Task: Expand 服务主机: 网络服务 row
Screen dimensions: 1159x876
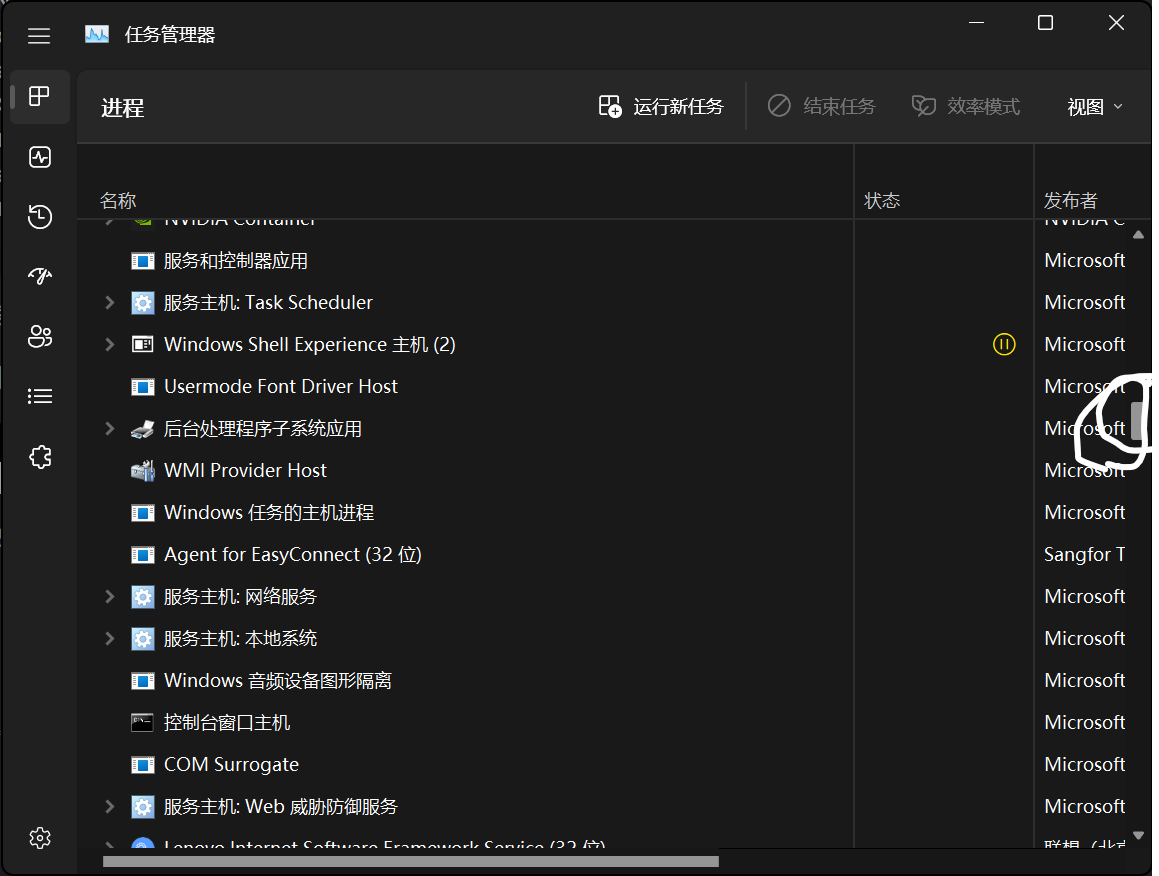Action: 109,597
